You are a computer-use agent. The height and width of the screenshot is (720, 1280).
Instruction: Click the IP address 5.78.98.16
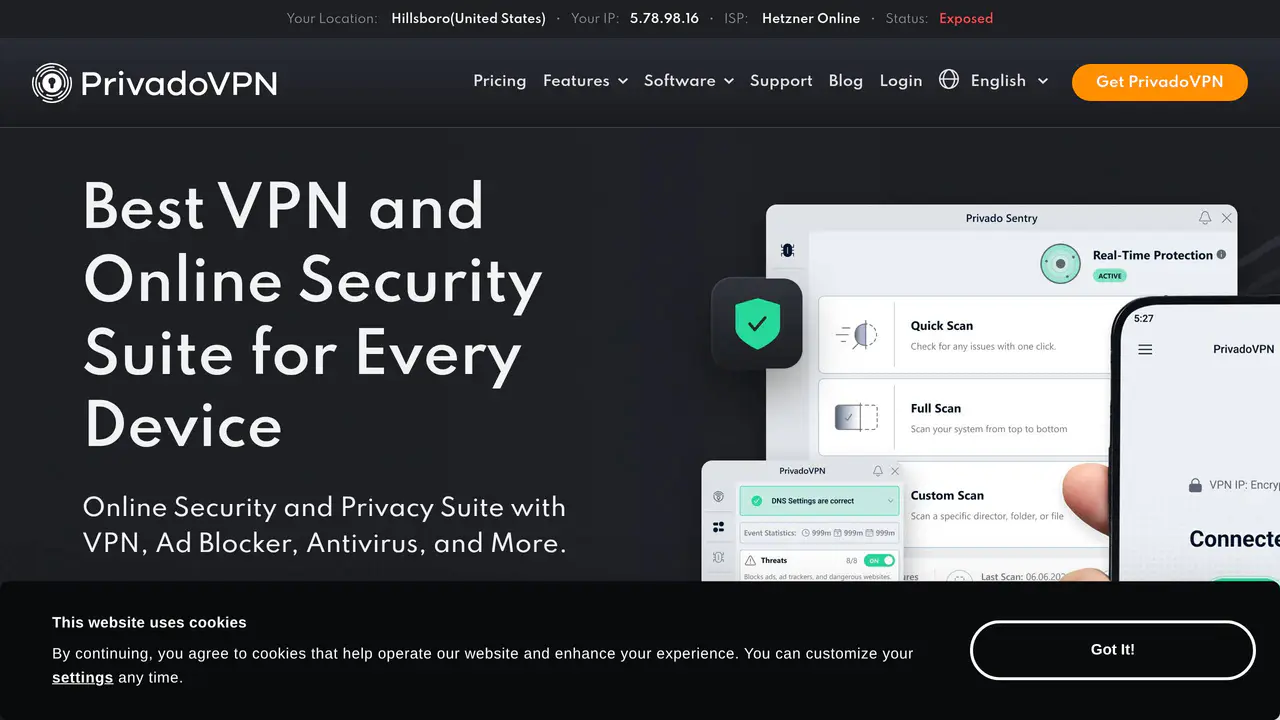[x=664, y=18]
